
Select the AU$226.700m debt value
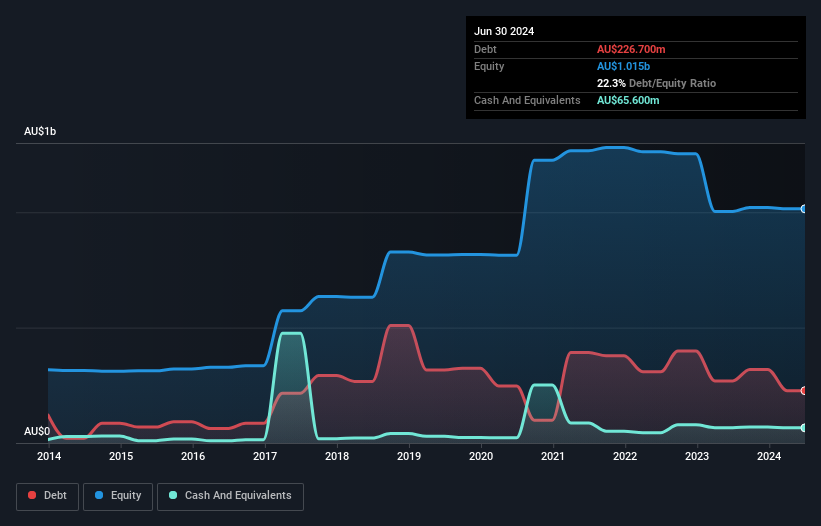click(x=631, y=49)
